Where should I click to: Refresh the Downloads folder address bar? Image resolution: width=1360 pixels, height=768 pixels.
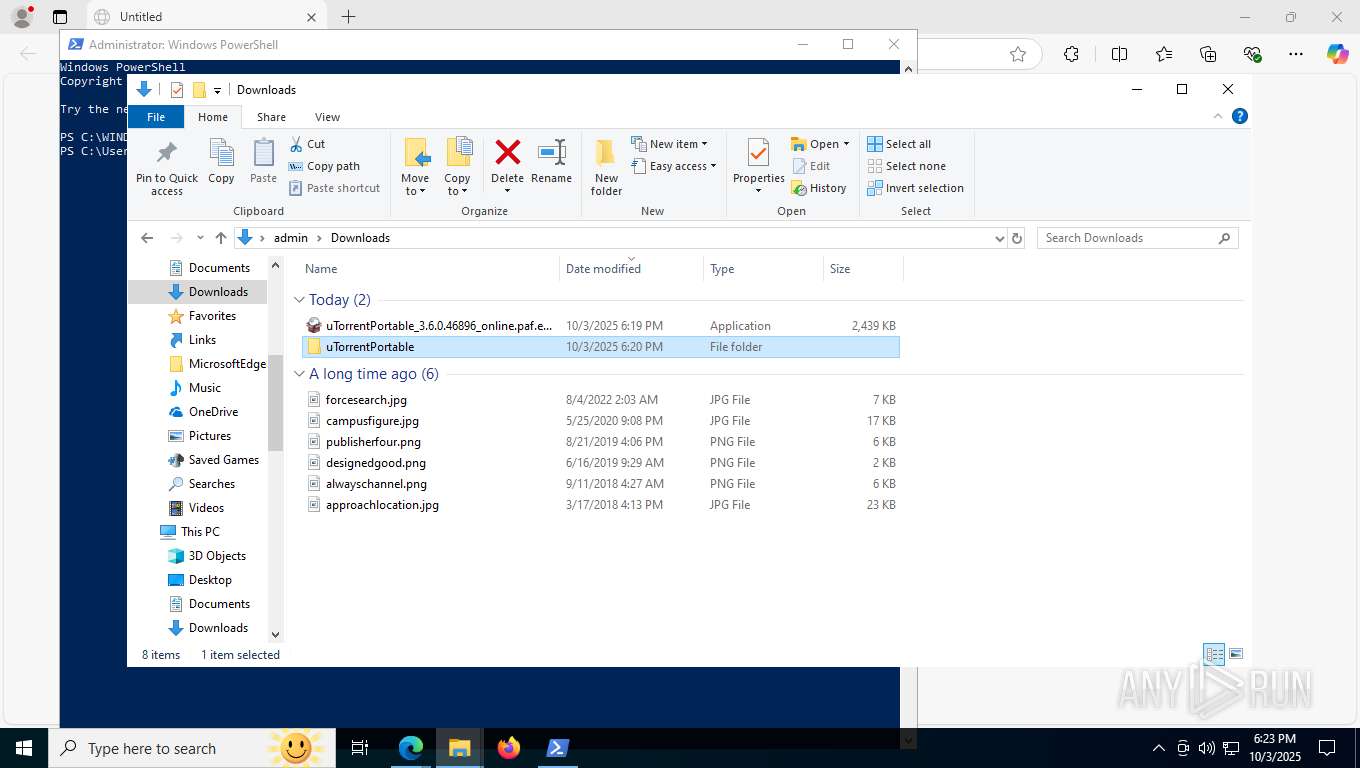pyautogui.click(x=1017, y=238)
